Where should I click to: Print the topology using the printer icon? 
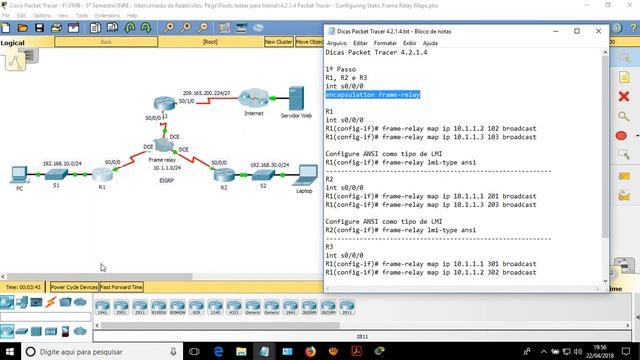pyautogui.click(x=56, y=28)
